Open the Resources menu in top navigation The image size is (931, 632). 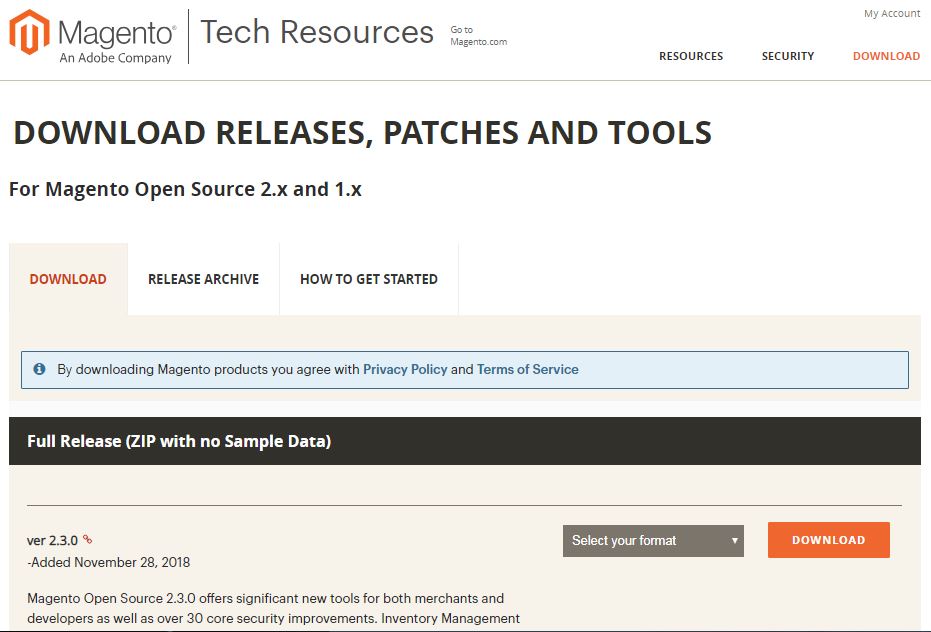(x=691, y=56)
